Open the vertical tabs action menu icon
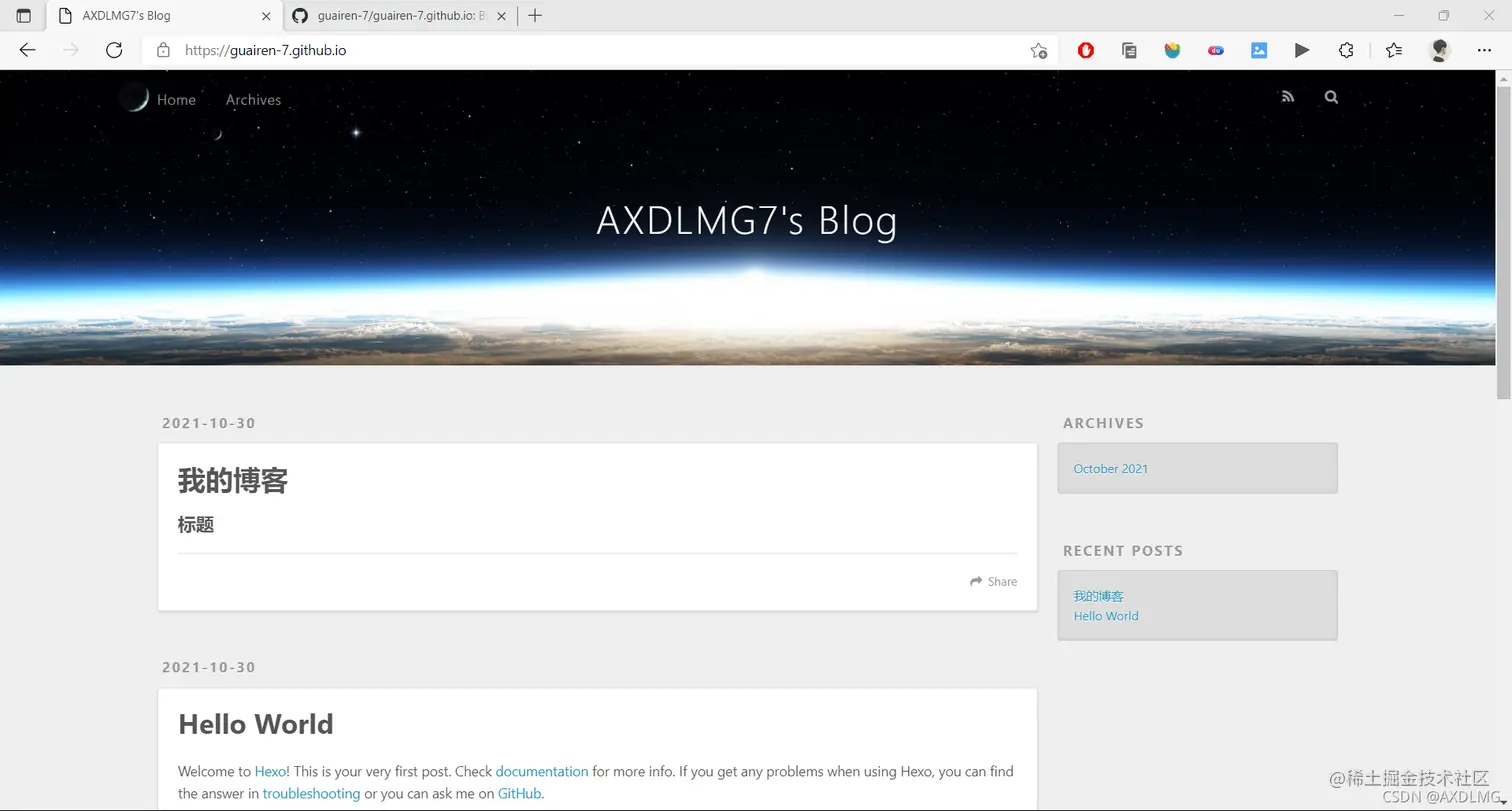 pyautogui.click(x=24, y=16)
